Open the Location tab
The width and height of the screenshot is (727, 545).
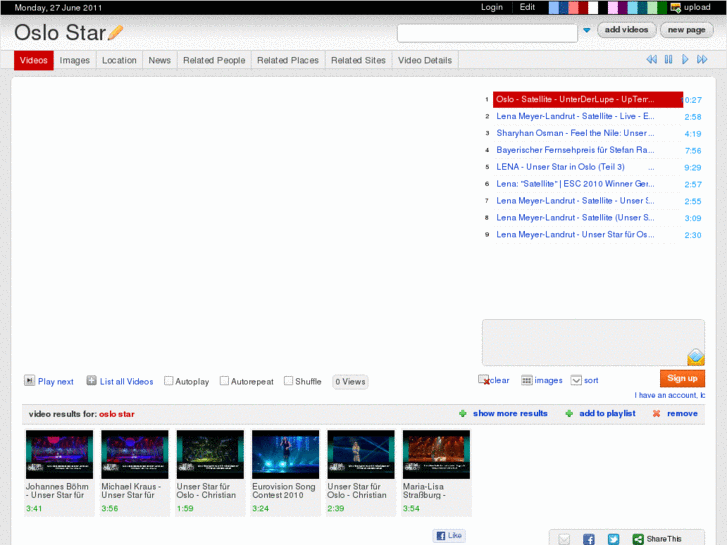[x=119, y=60]
